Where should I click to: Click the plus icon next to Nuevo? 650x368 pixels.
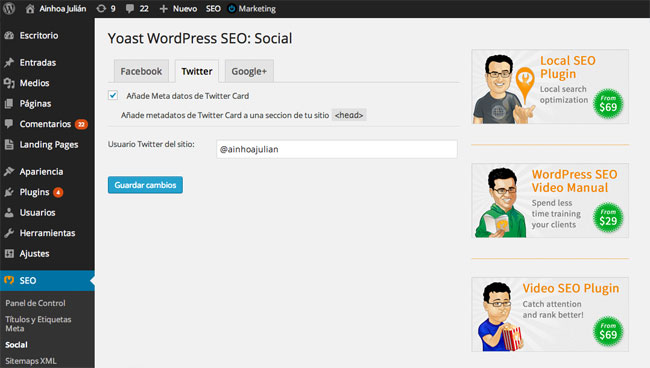tap(163, 8)
